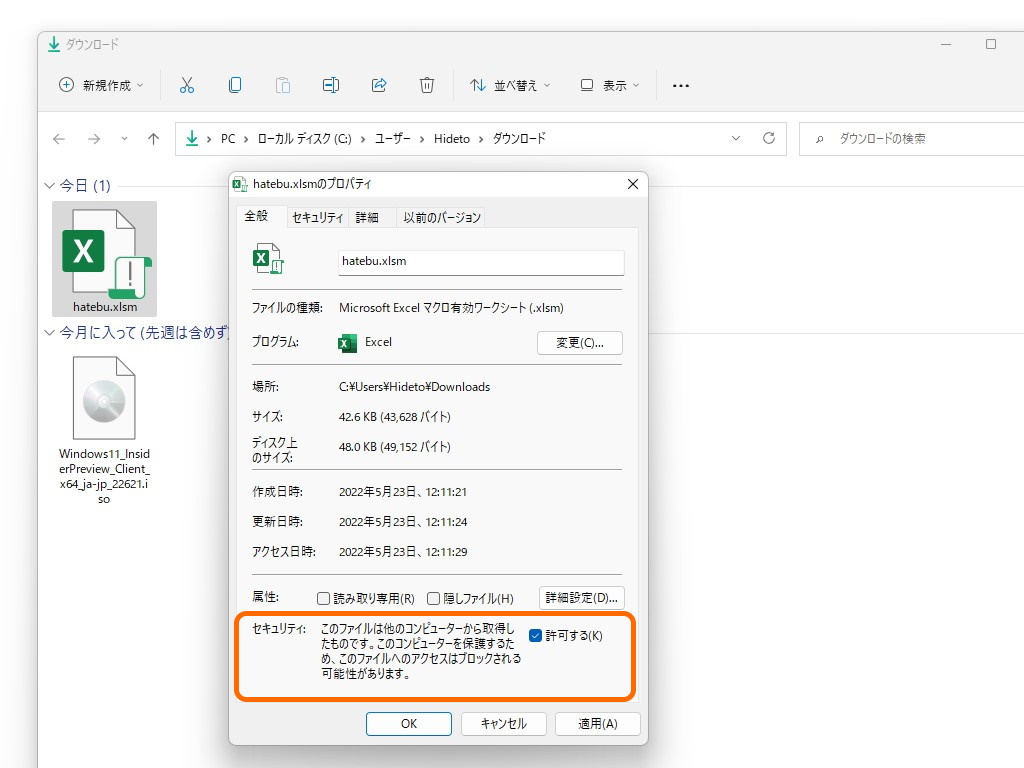This screenshot has width=1024, height=768.
Task: Click ローカル ディスク (C:) breadcrumb
Action: pyautogui.click(x=304, y=138)
